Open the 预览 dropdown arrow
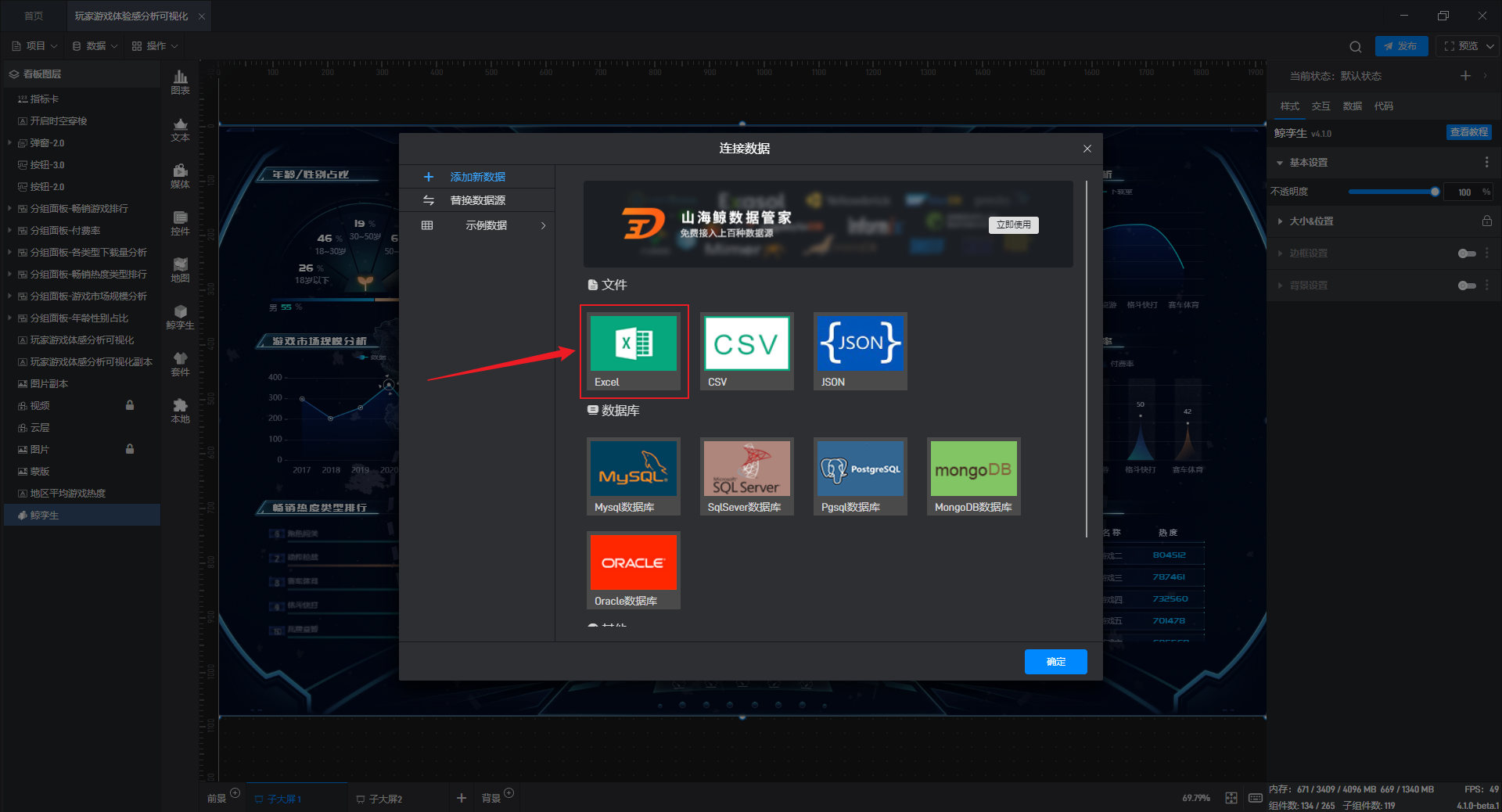This screenshot has height=812, width=1502. [1489, 47]
